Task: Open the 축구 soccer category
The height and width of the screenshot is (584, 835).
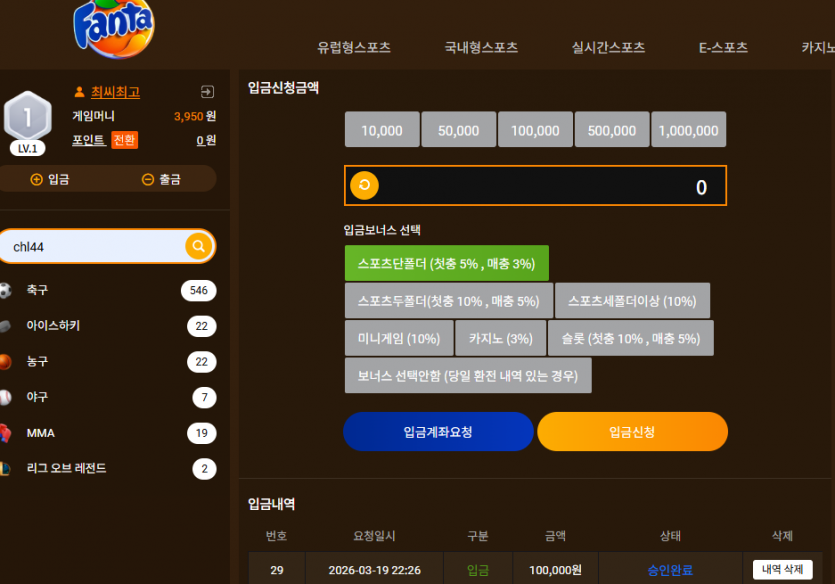Action: pyautogui.click(x=108, y=290)
